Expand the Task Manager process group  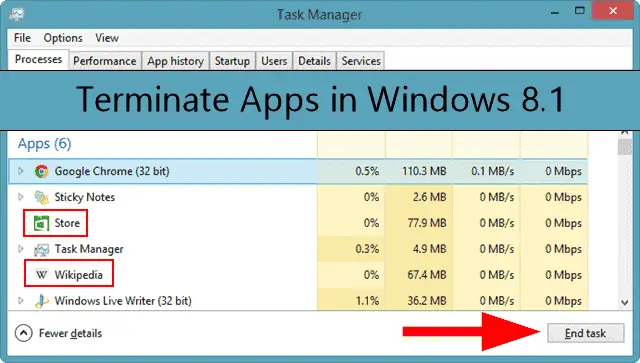coord(20,249)
